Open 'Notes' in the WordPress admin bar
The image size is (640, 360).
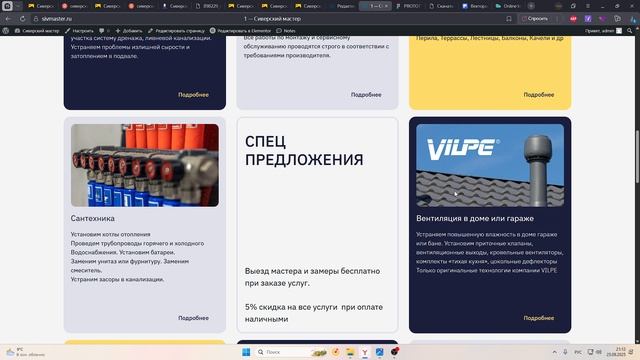click(x=286, y=31)
